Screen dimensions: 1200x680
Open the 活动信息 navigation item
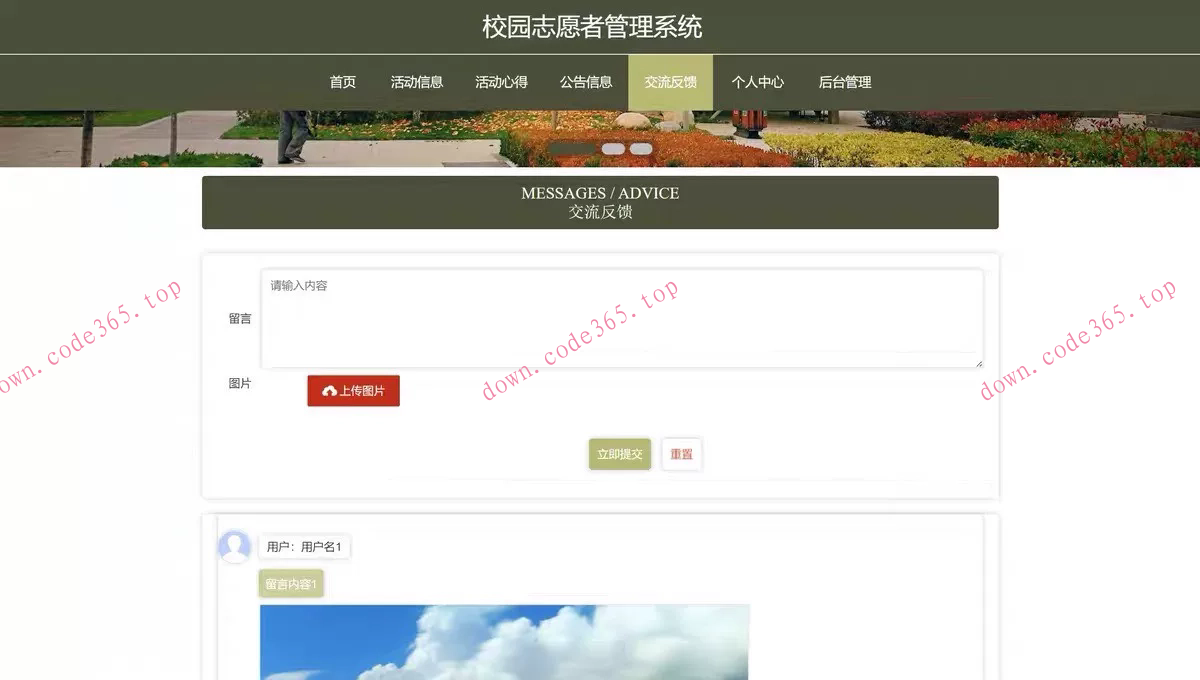tap(416, 83)
